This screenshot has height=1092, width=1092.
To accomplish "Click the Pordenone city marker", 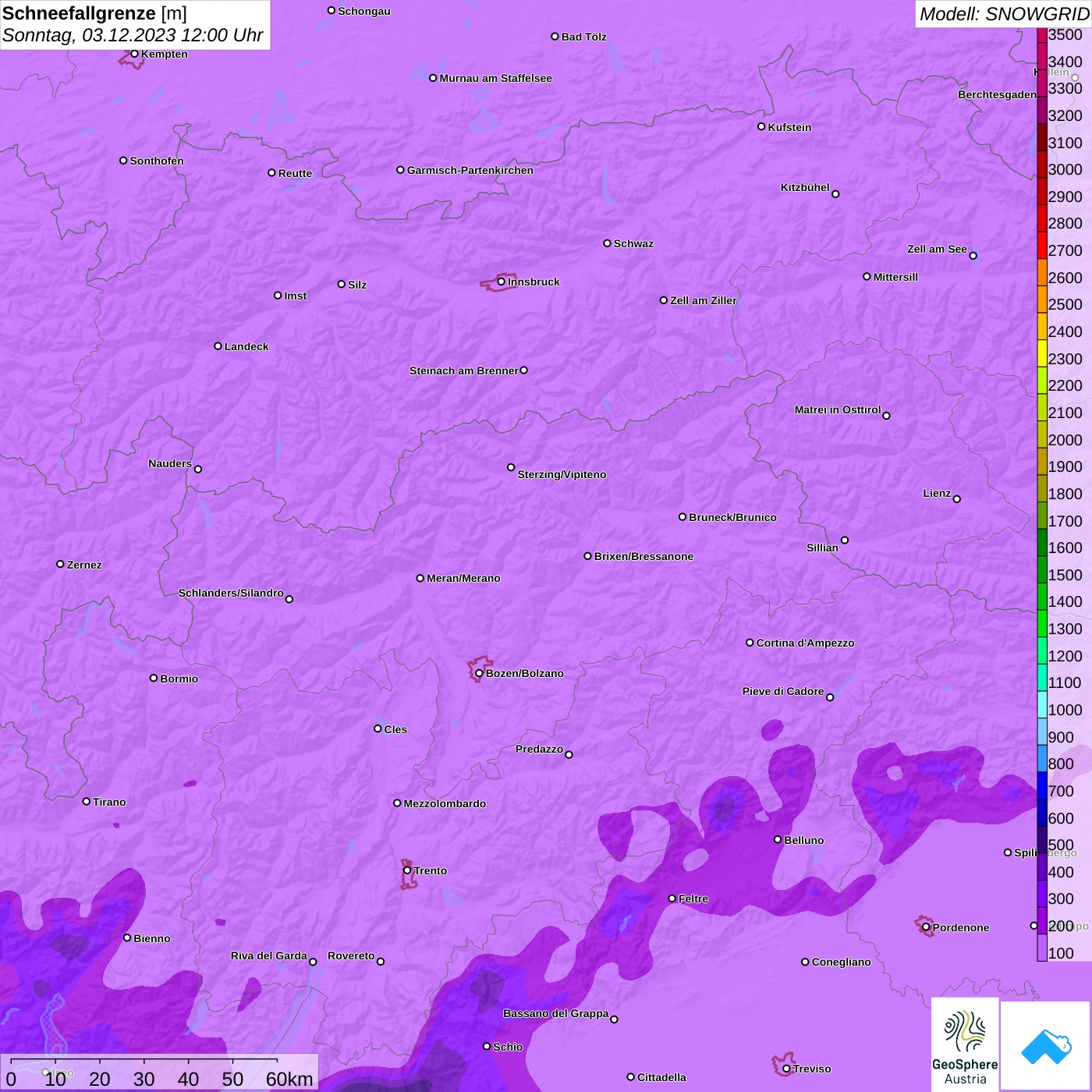I will click(926, 927).
